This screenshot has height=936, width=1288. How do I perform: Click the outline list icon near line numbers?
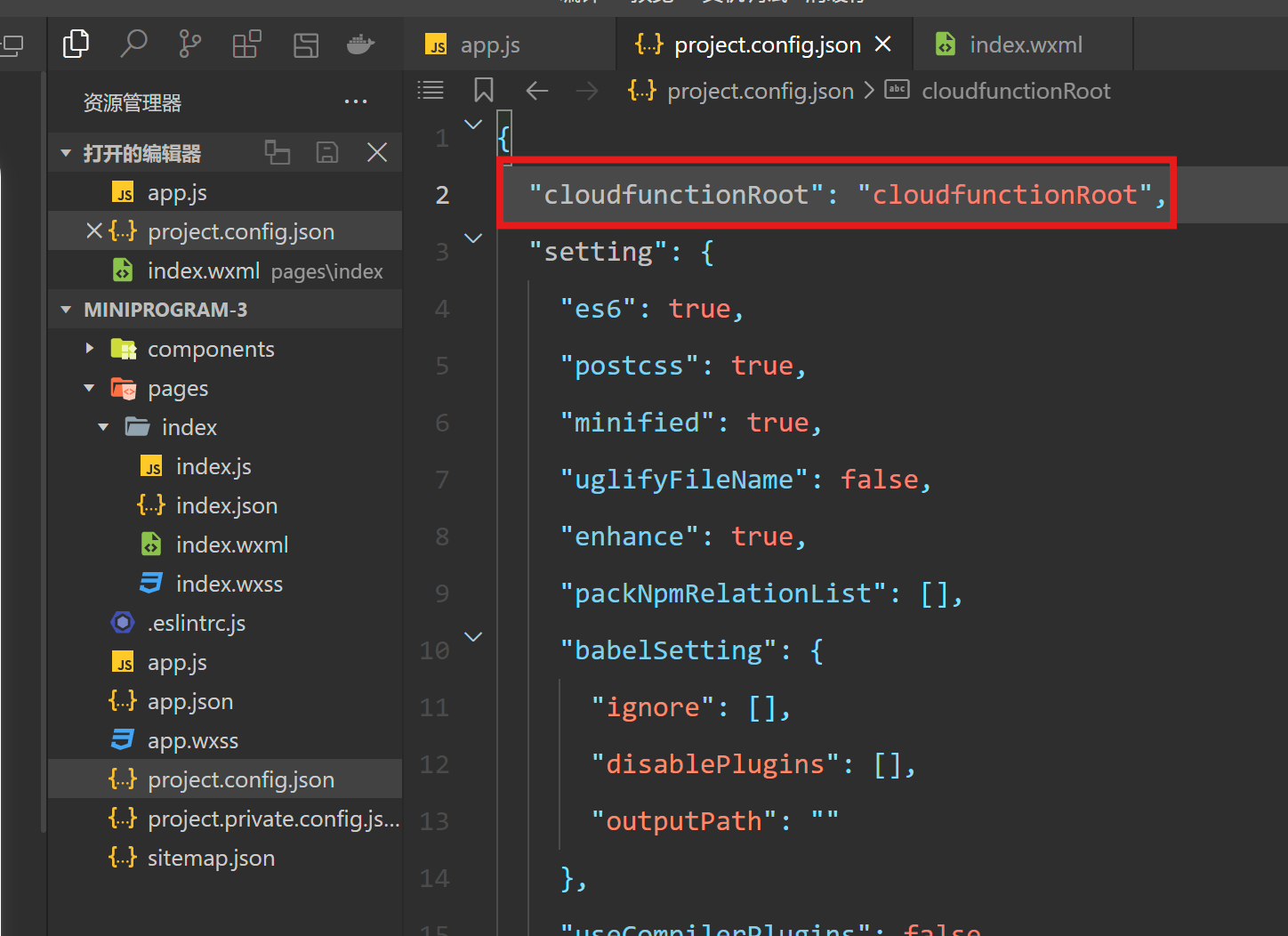click(431, 89)
